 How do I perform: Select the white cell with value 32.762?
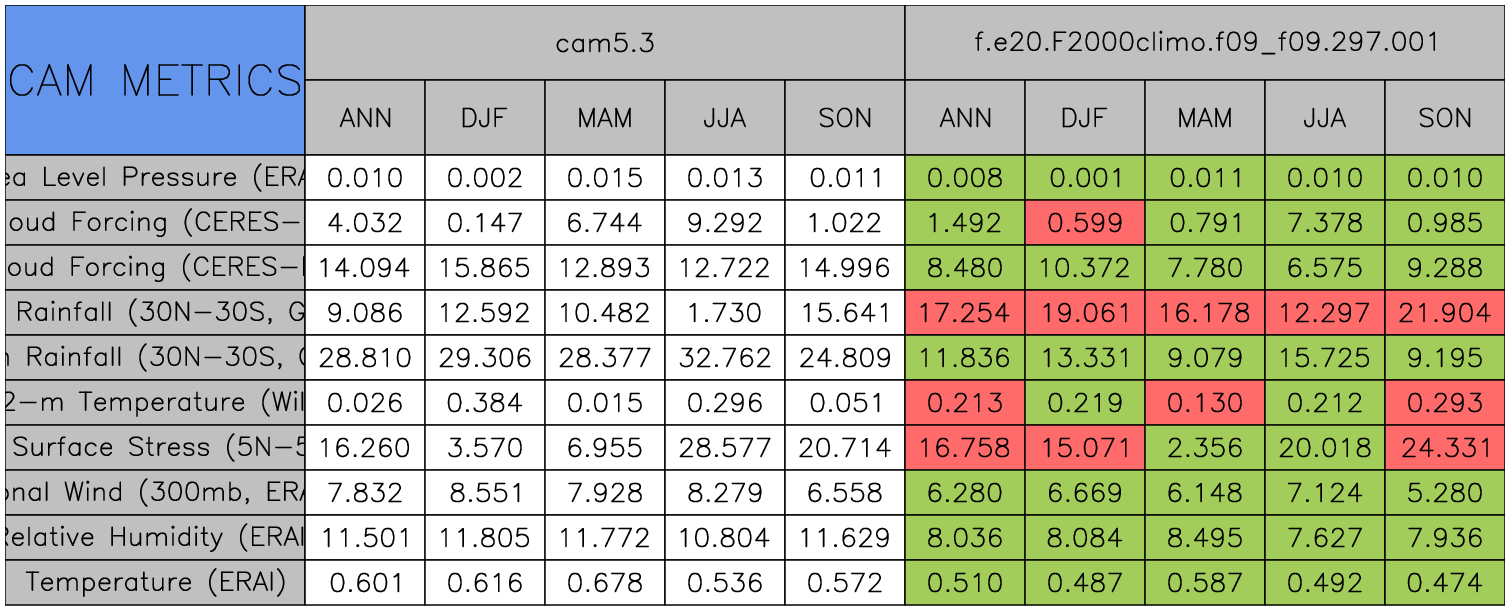pos(725,357)
